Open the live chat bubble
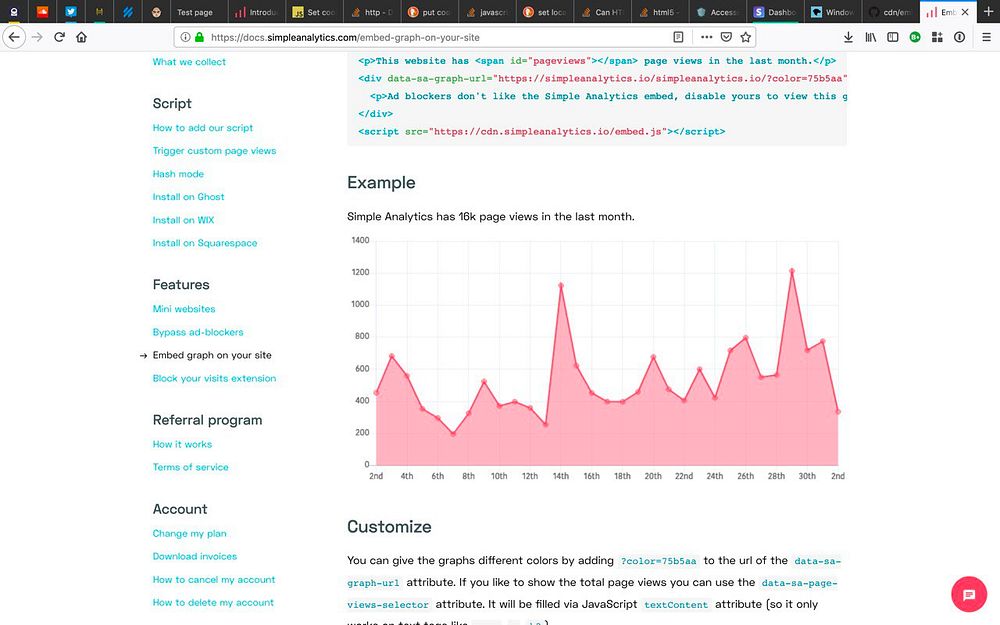 pyautogui.click(x=969, y=594)
